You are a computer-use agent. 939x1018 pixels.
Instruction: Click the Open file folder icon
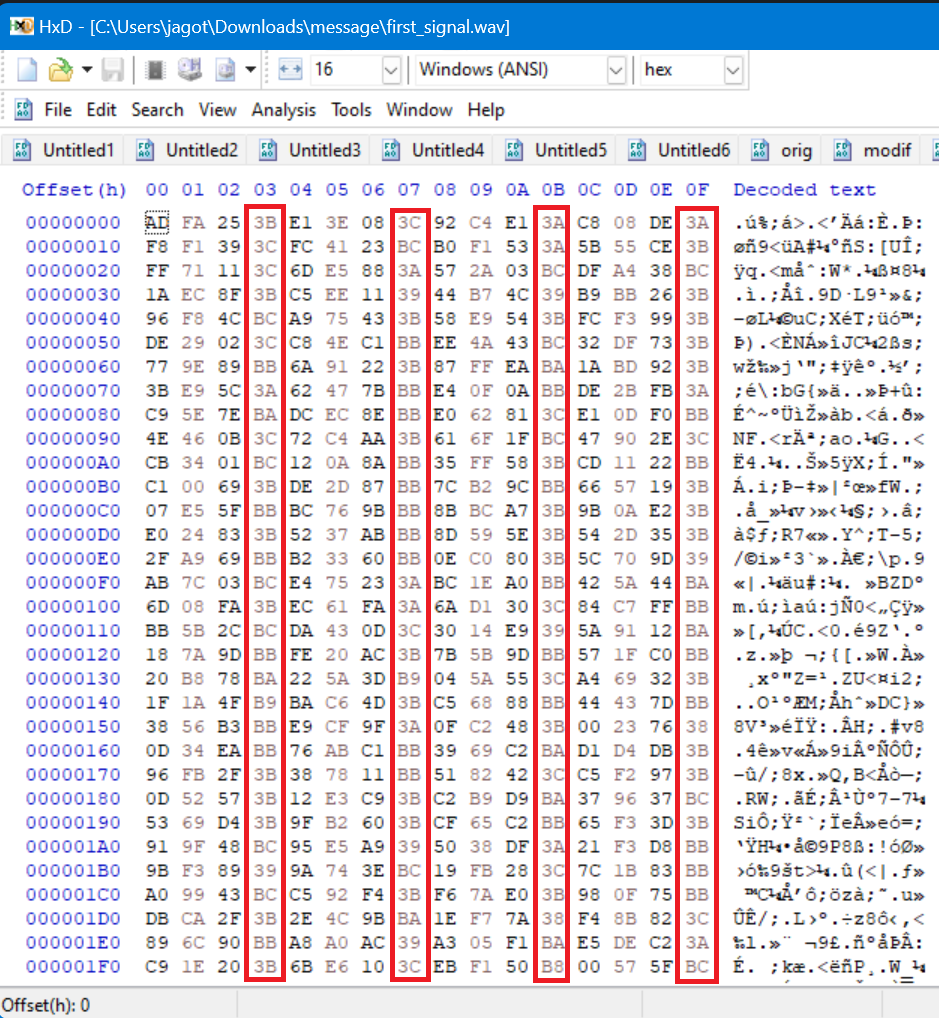62,69
